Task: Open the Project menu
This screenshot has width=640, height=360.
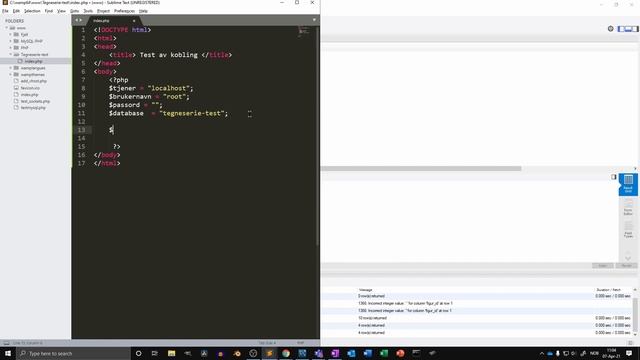Action: [x=103, y=11]
